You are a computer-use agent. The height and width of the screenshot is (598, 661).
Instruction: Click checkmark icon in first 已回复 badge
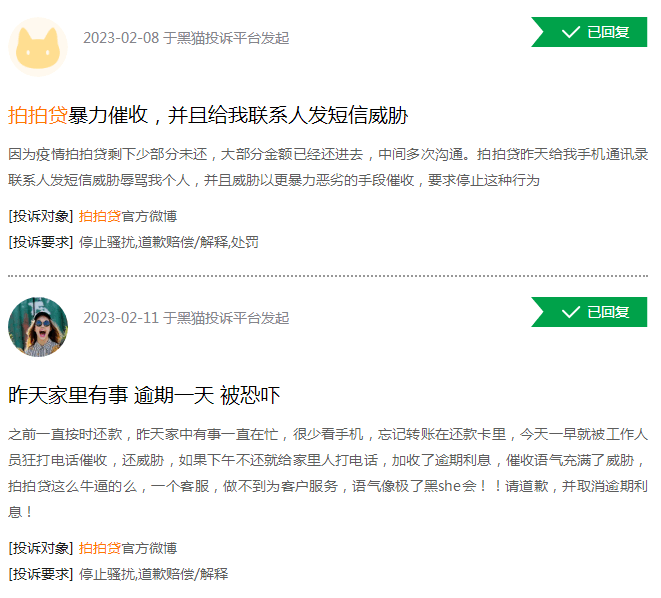[x=571, y=32]
